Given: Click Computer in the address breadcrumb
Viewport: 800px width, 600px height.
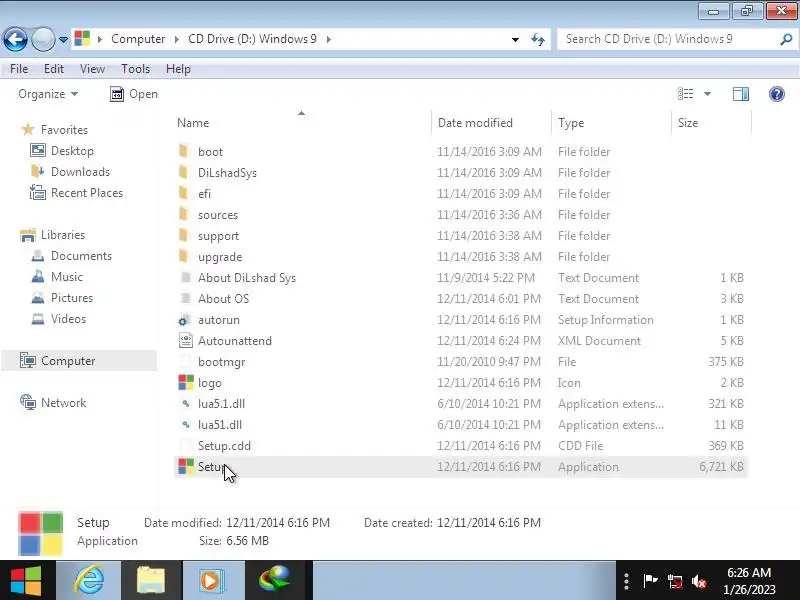Looking at the screenshot, I should pyautogui.click(x=138, y=39).
